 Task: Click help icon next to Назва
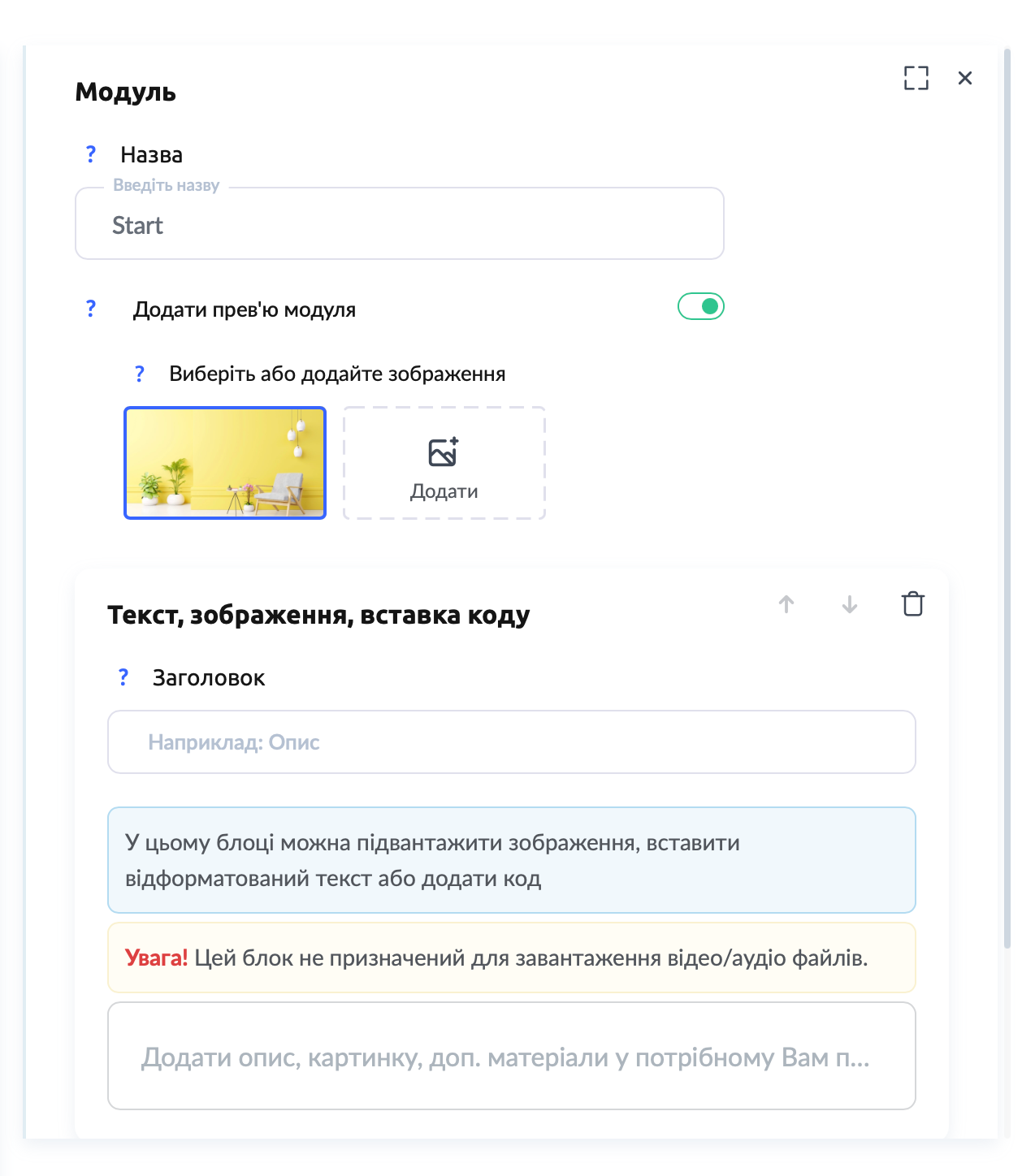[91, 154]
